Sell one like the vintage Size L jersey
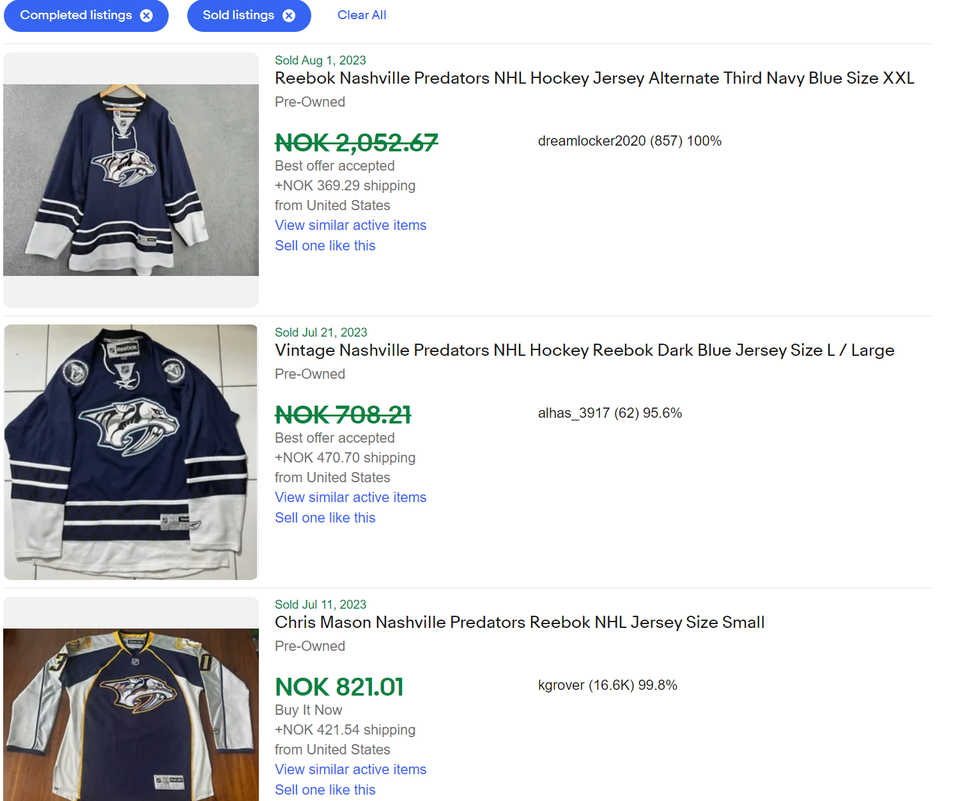Screen dimensions: 960x801 (x=325, y=517)
